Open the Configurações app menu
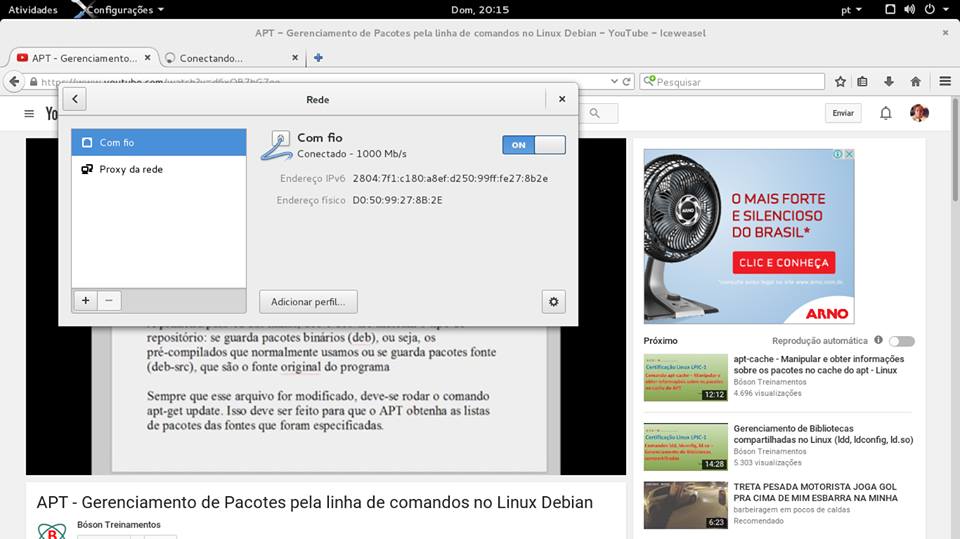This screenshot has height=539, width=960. (120, 10)
